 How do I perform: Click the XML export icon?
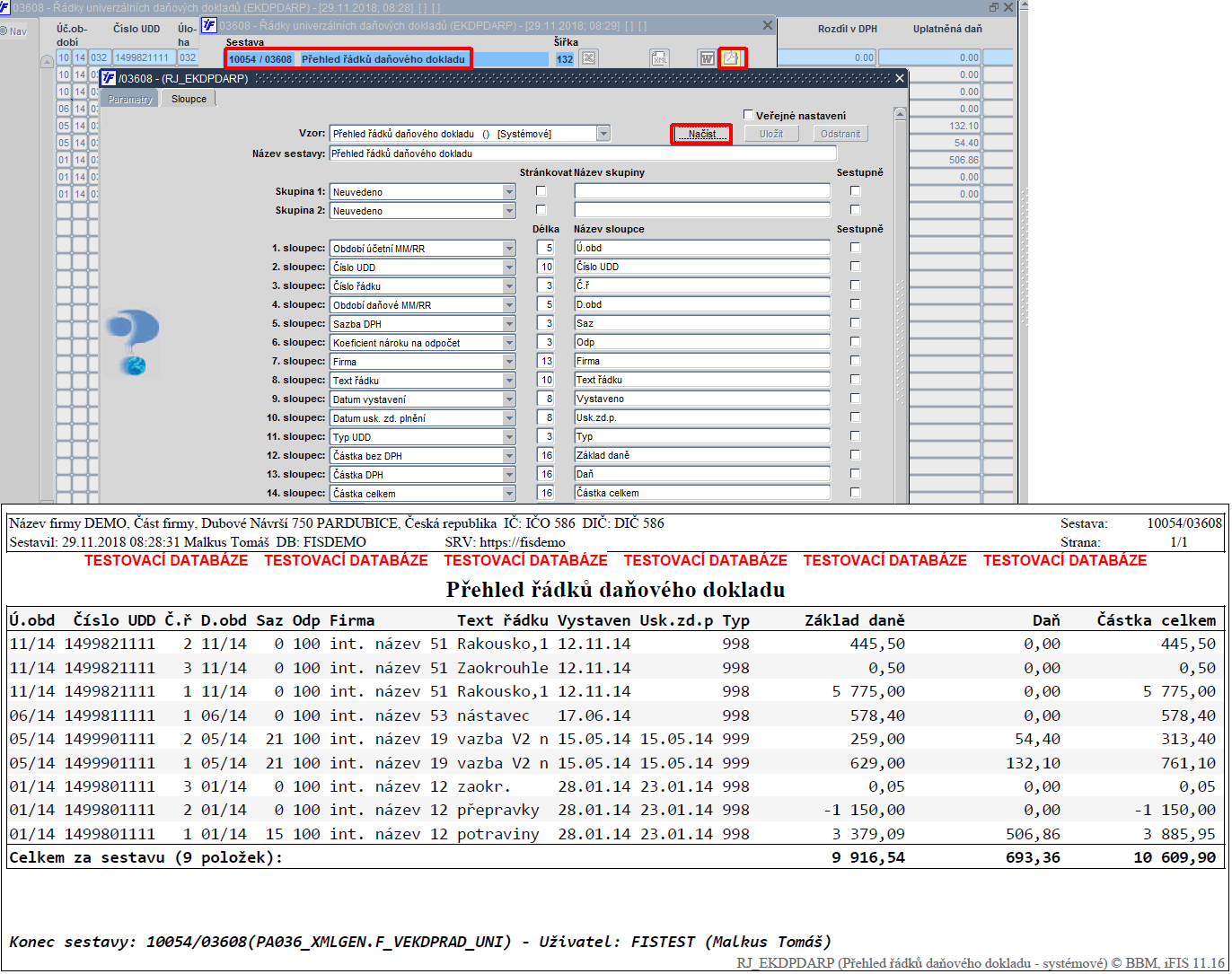[x=659, y=58]
